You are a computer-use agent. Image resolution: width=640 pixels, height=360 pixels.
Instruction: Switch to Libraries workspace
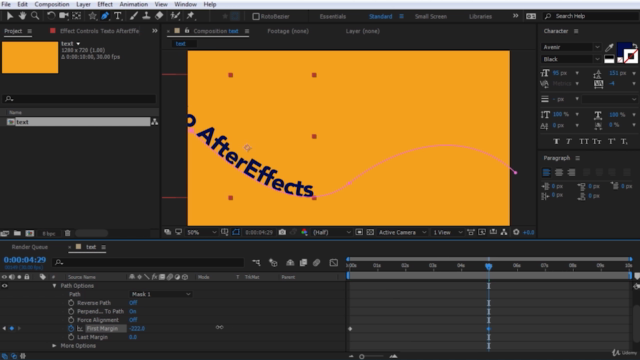tap(480, 16)
